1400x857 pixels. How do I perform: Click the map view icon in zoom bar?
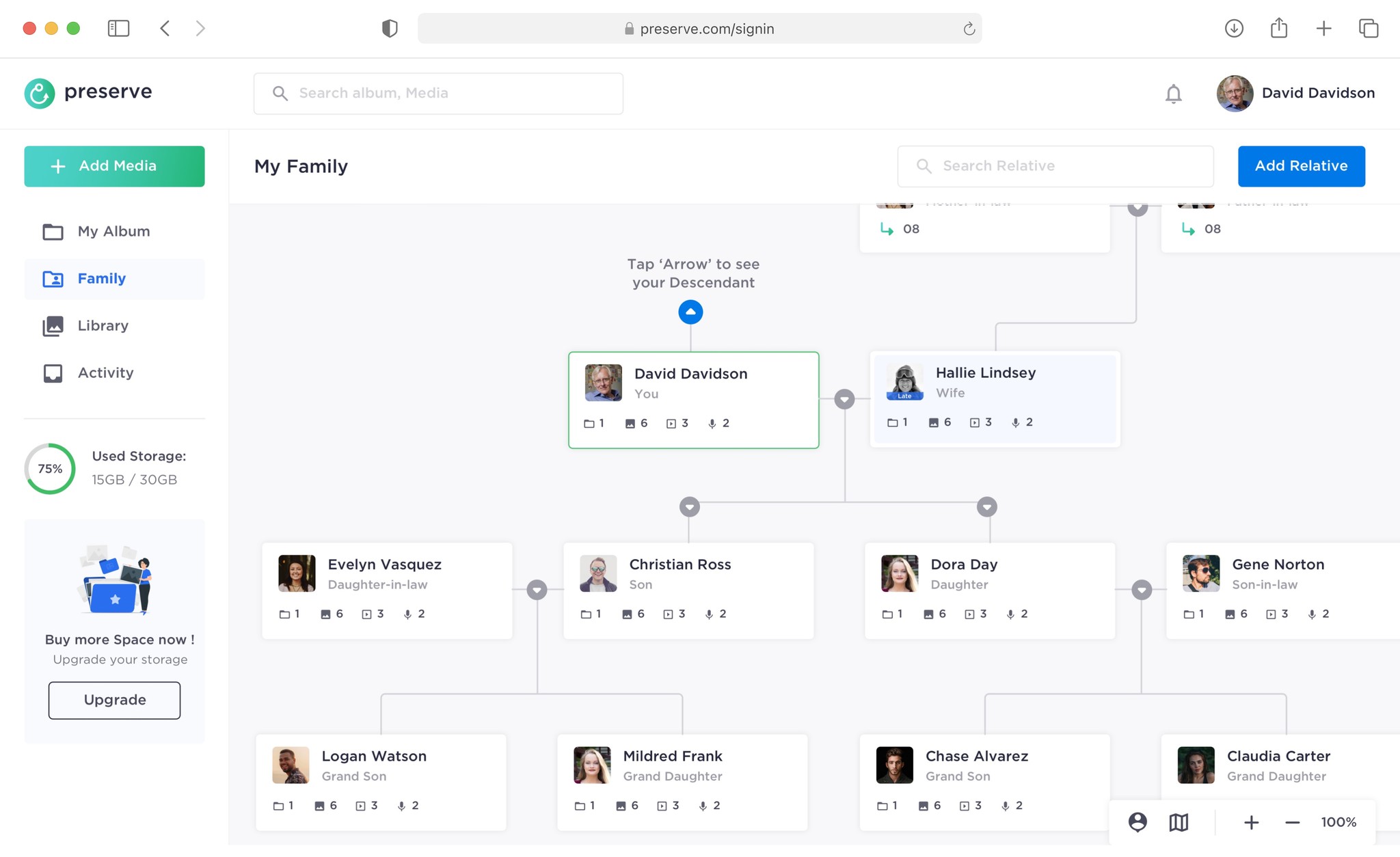point(1179,821)
